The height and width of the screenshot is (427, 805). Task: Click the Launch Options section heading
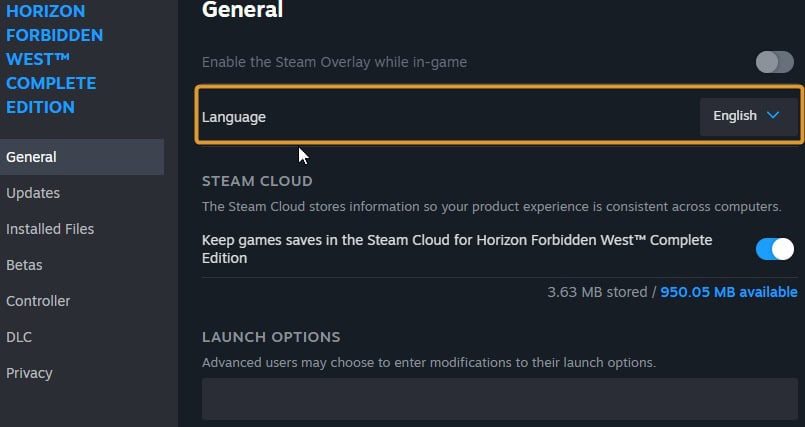click(271, 337)
